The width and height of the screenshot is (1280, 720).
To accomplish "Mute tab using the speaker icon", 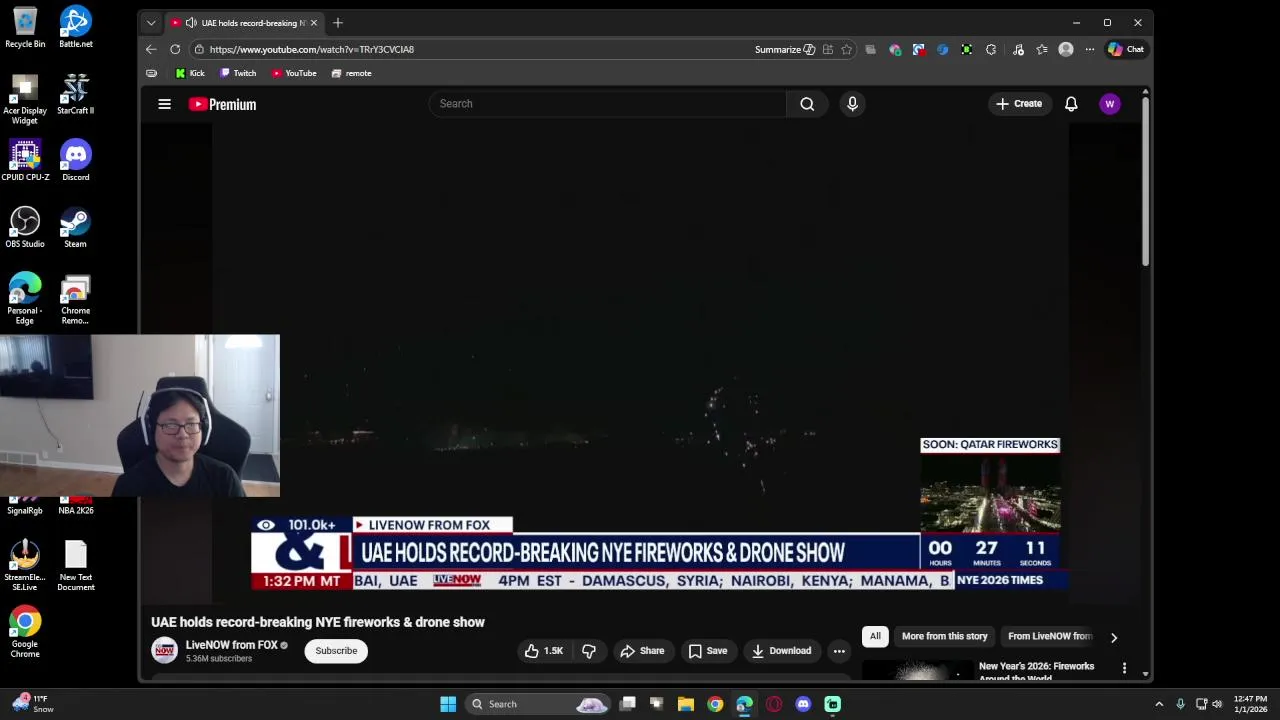I will (191, 23).
